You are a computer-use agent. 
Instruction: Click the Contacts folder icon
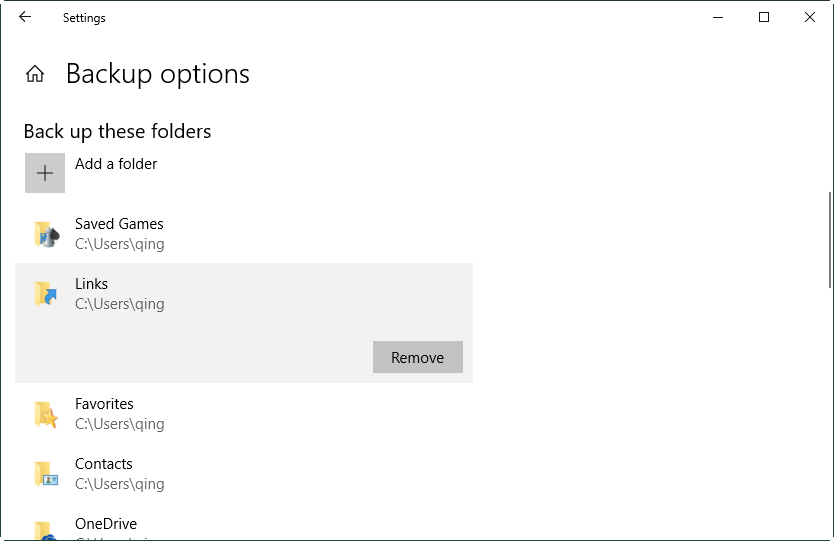(x=45, y=474)
